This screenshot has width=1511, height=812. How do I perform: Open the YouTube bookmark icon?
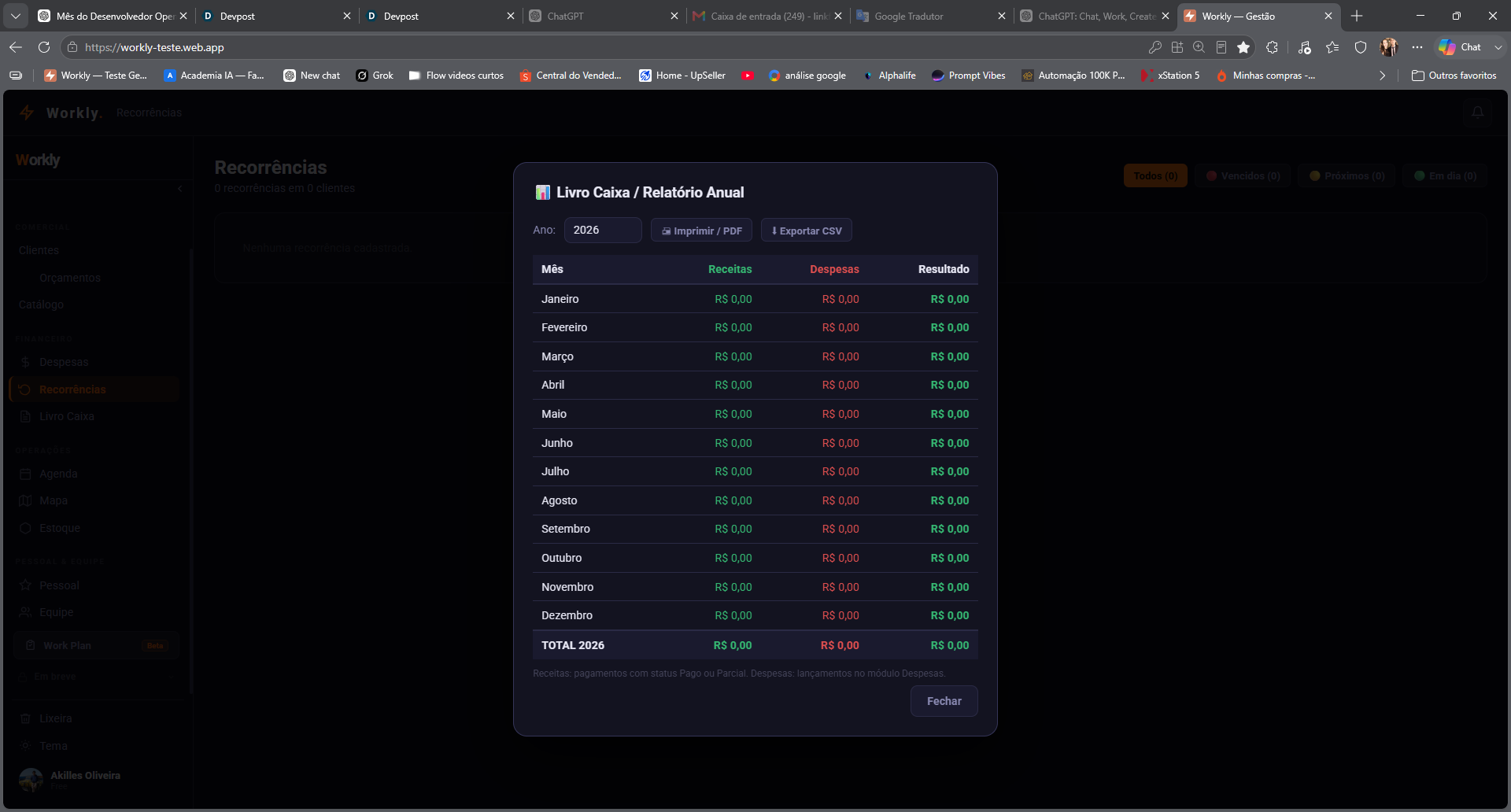[x=748, y=76]
